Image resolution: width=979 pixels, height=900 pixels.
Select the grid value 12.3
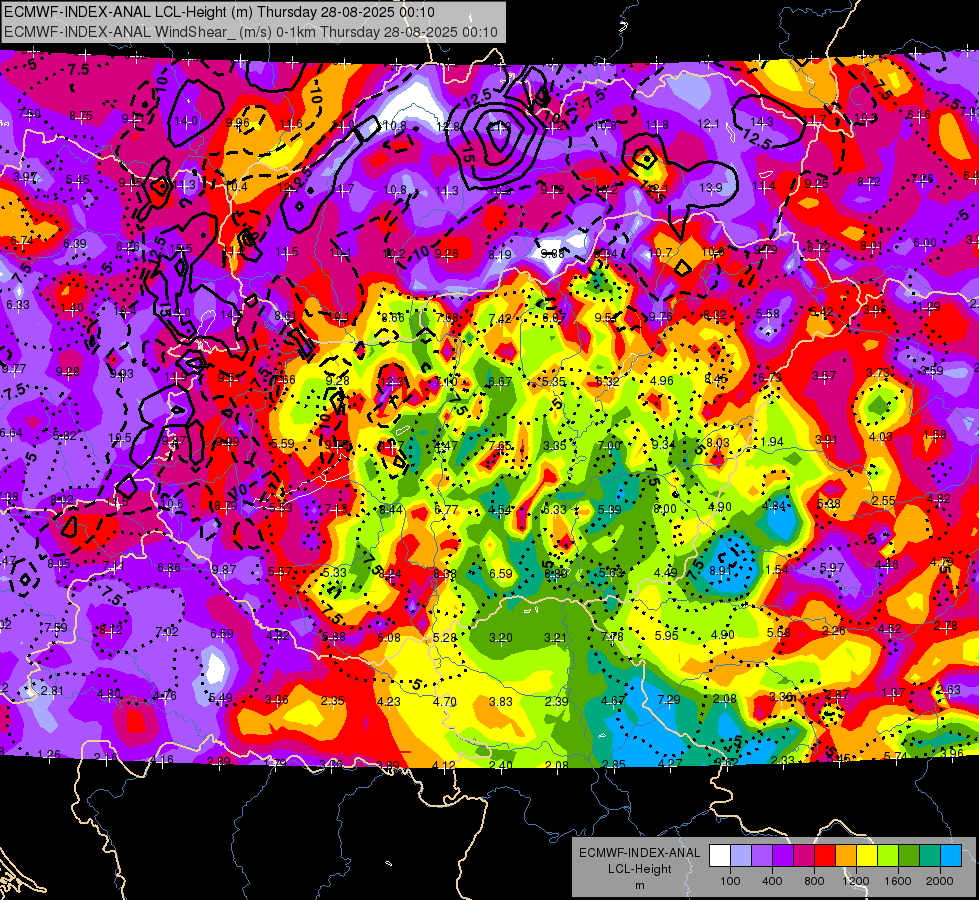point(392,382)
